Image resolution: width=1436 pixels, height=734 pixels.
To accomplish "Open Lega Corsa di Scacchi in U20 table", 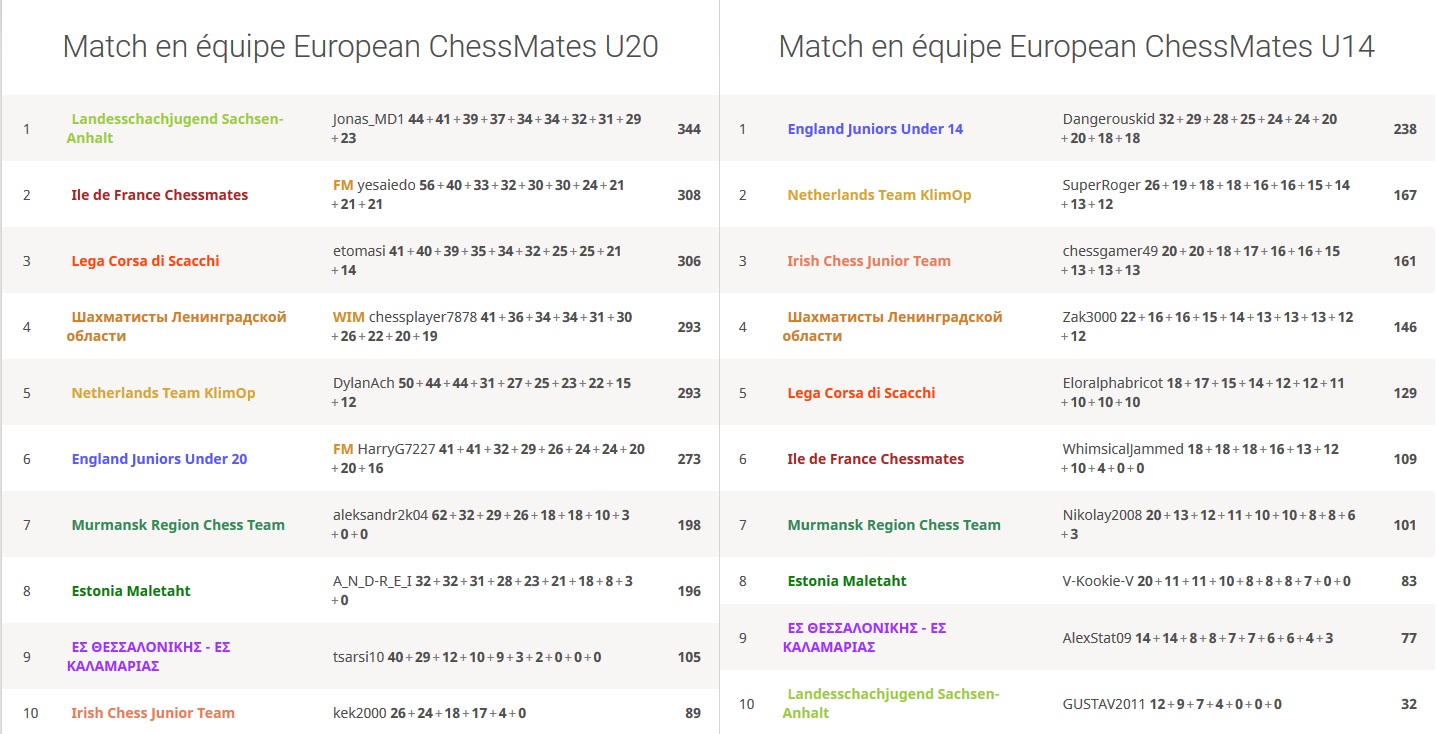I will coord(145,261).
